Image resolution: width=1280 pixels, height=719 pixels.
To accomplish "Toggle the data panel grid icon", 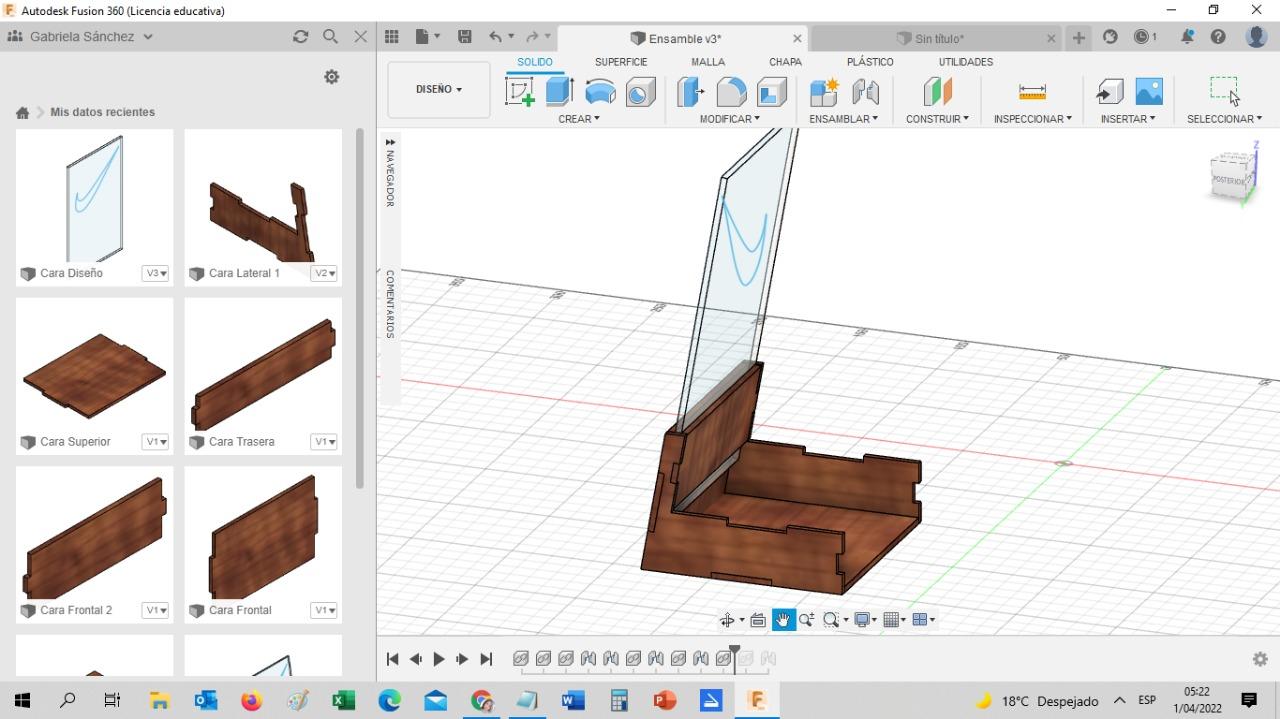I will pos(392,37).
